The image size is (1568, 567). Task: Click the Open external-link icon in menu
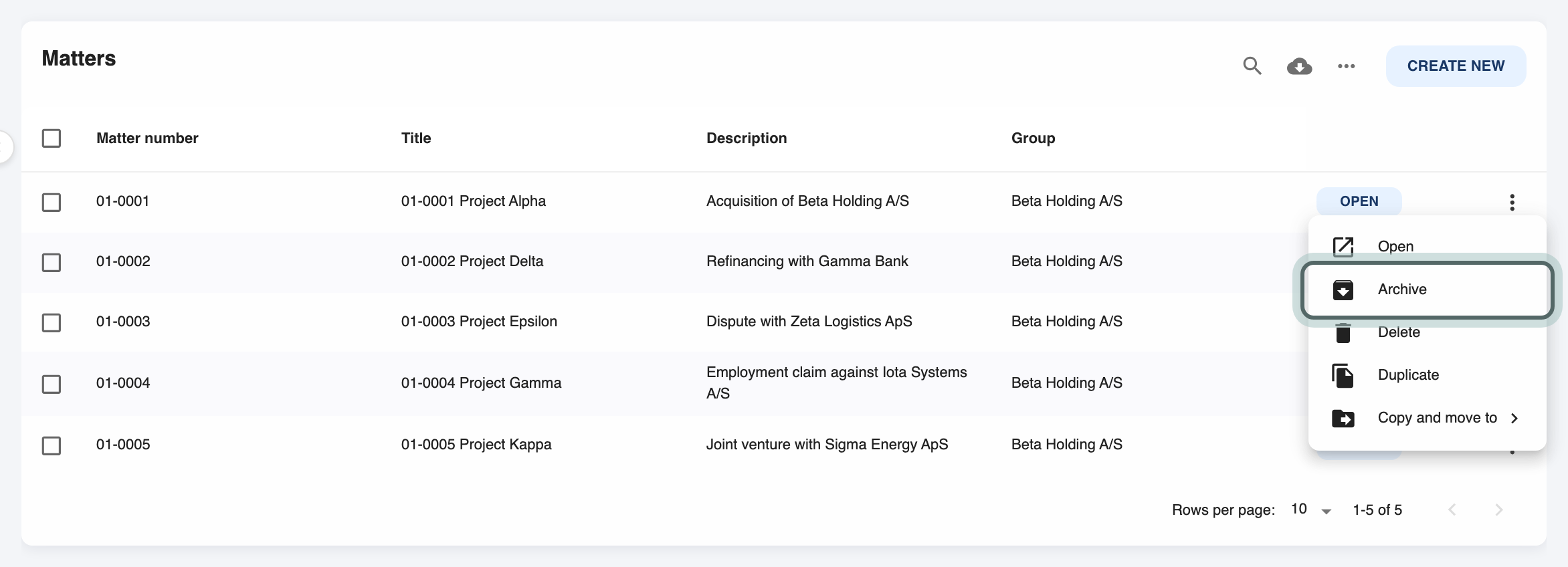1343,247
